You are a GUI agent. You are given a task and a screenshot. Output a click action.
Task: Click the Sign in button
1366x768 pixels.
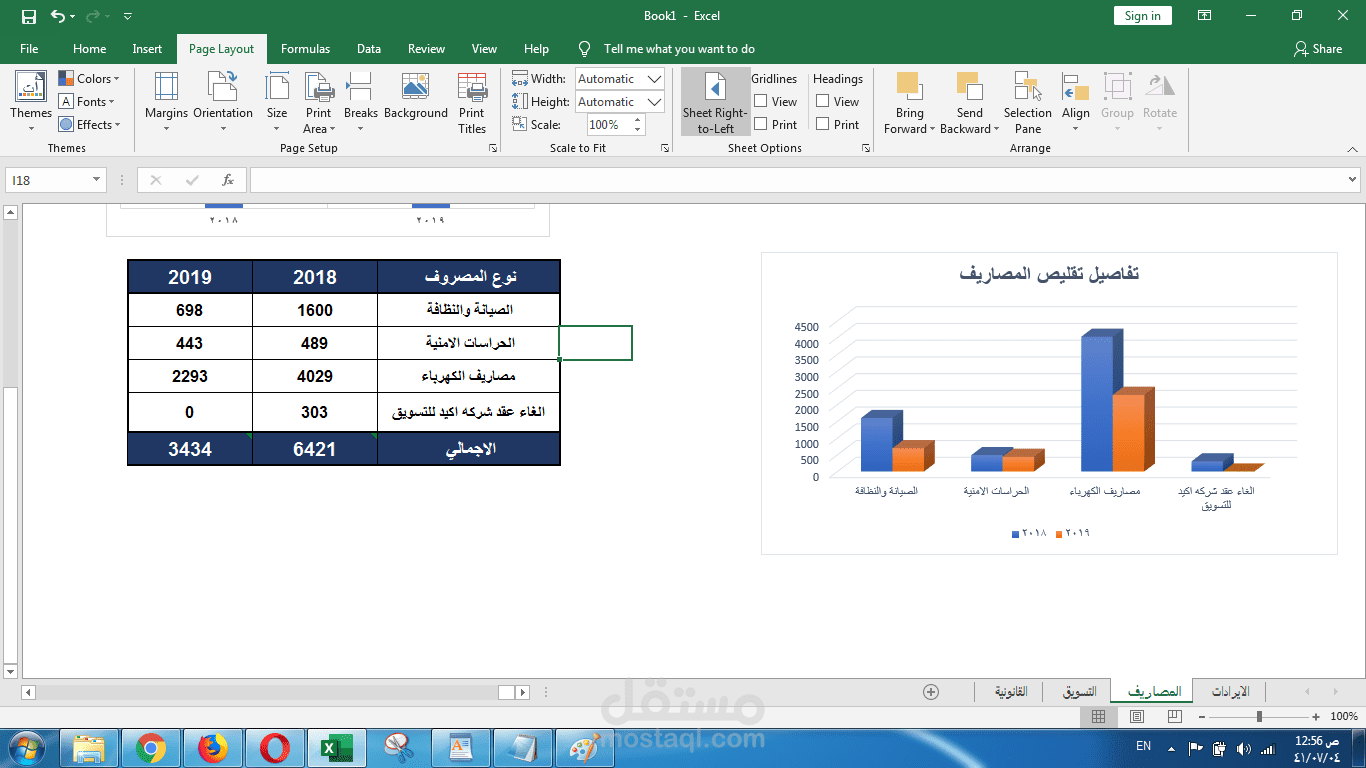[x=1142, y=16]
